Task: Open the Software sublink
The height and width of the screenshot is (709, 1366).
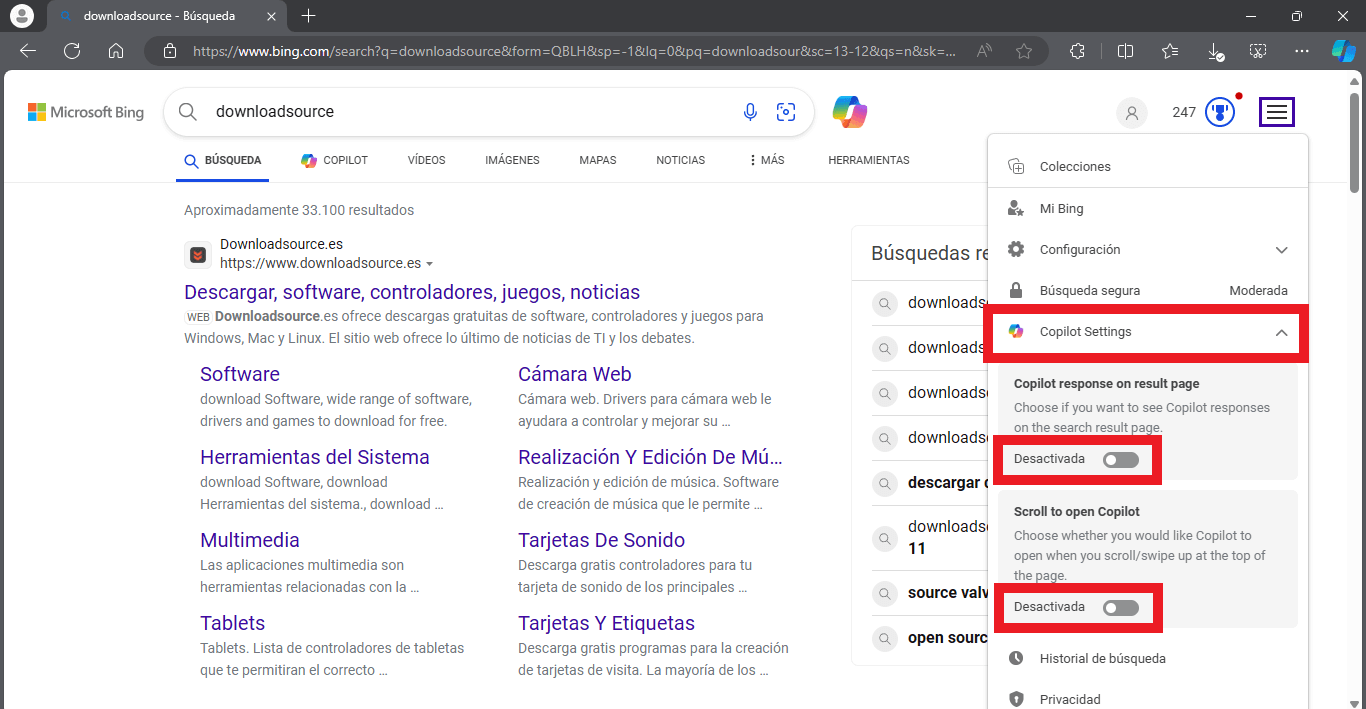Action: [240, 374]
